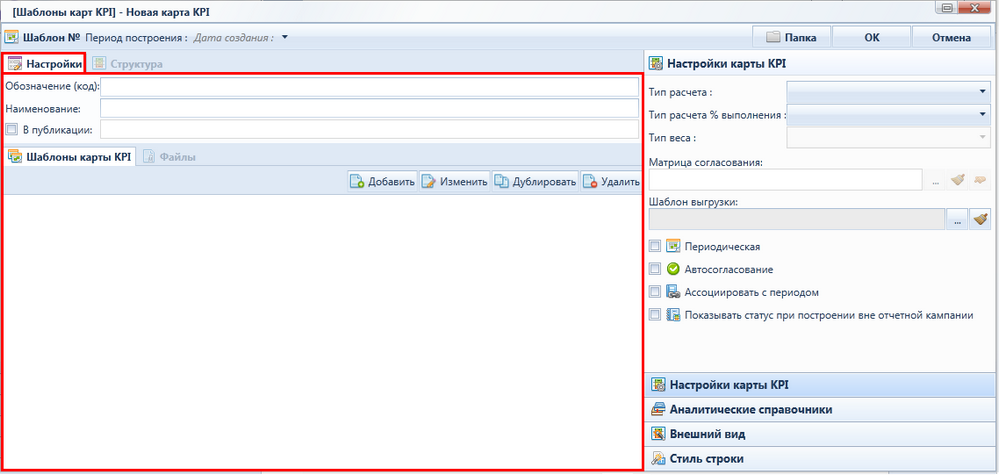
Task: Open the Тип веса dropdown
Action: [x=888, y=137]
